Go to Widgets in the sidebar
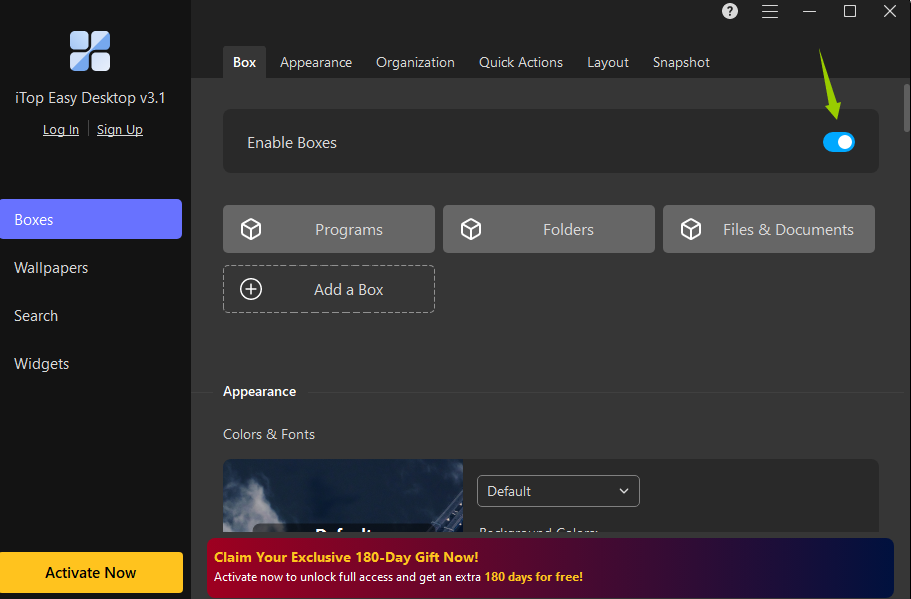Image resolution: width=911 pixels, height=599 pixels. [42, 364]
